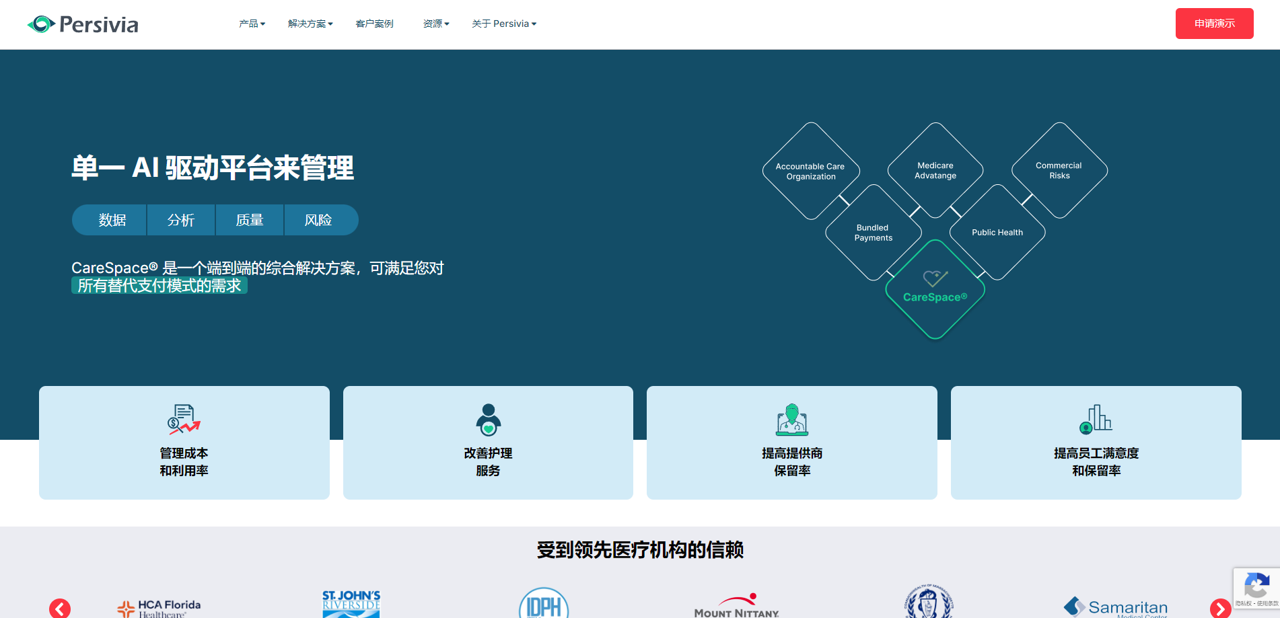Click the 单一 AI 驱动平台来管理 heading
This screenshot has height=618, width=1280.
pyautogui.click(x=213, y=168)
